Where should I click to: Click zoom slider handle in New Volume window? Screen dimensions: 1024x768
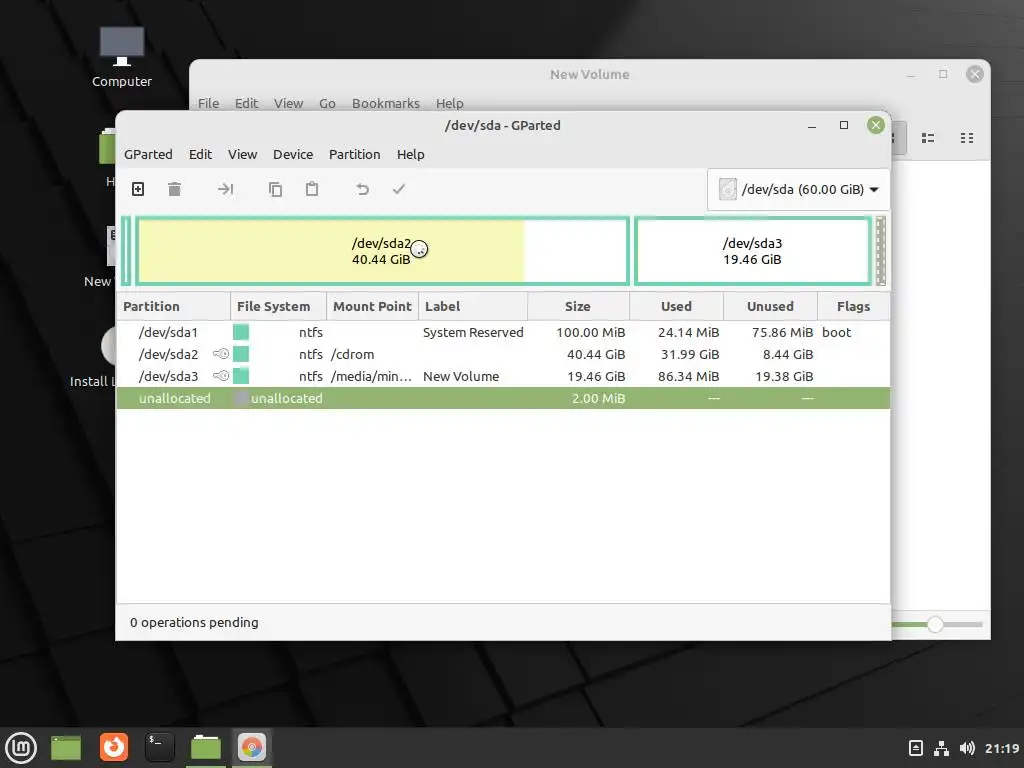[935, 624]
